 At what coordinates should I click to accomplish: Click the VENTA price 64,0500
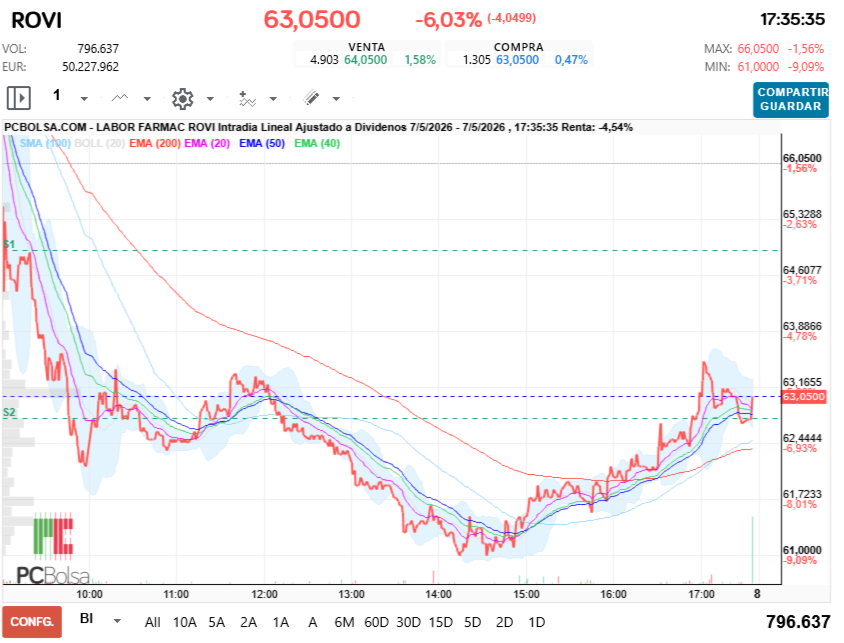[x=365, y=60]
